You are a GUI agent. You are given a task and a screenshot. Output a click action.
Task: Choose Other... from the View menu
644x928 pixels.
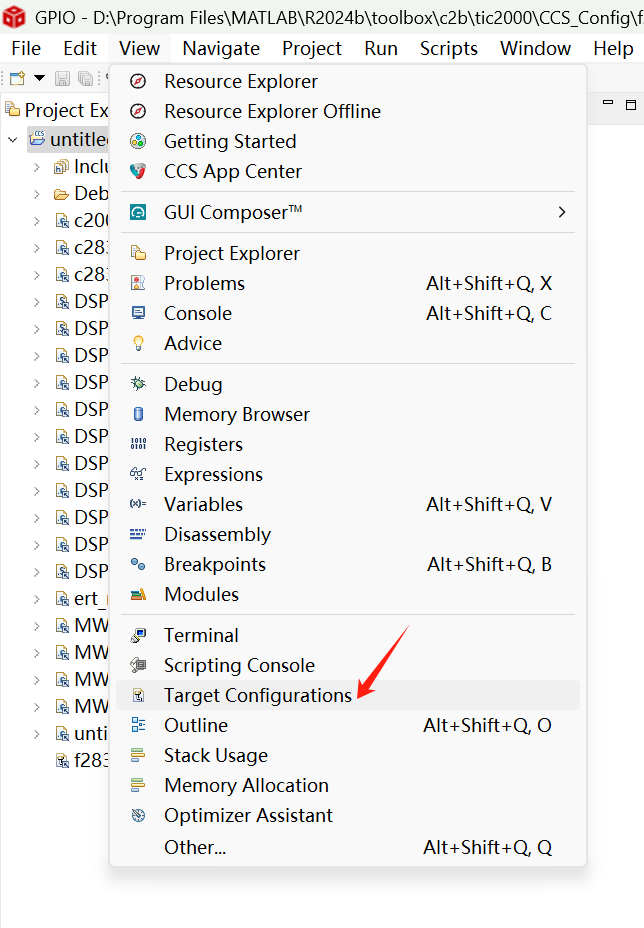(348, 848)
